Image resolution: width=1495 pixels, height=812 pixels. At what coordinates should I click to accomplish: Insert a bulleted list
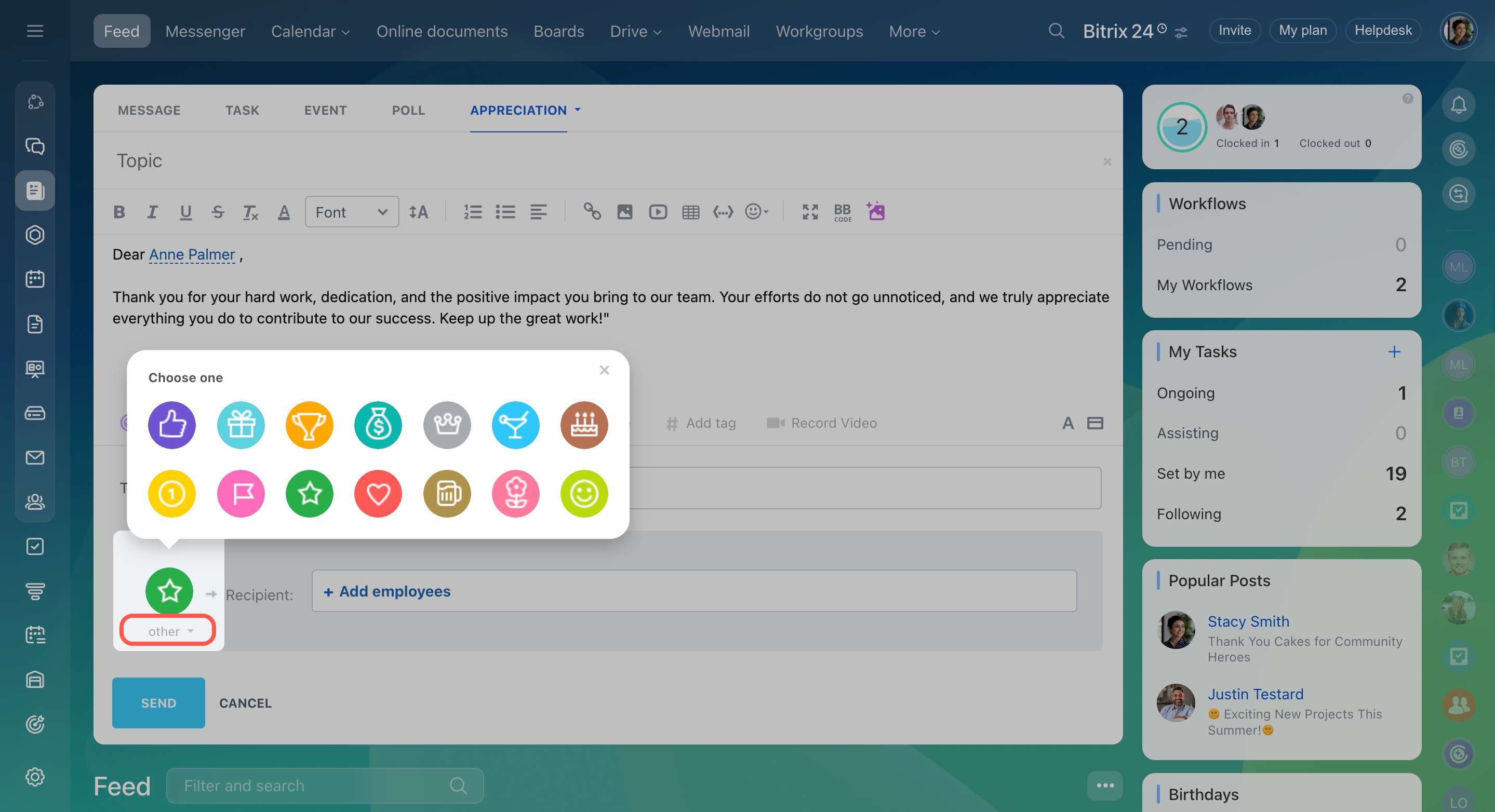[x=505, y=212]
